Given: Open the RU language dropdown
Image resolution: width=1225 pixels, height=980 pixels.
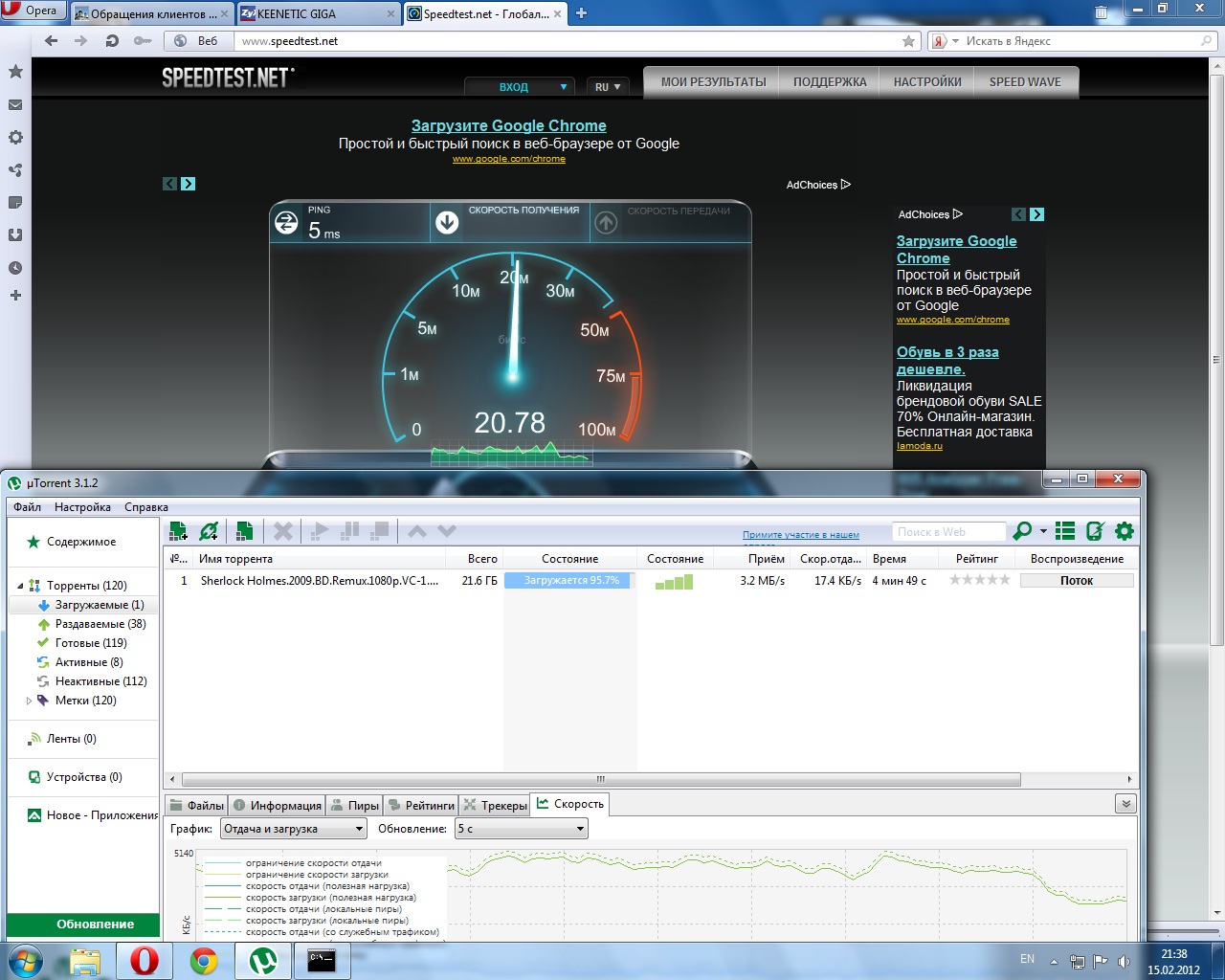Looking at the screenshot, I should pos(608,87).
